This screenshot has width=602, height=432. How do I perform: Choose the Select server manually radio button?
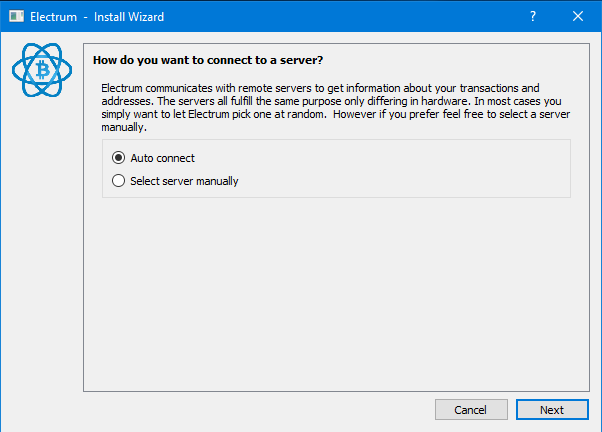pyautogui.click(x=119, y=181)
